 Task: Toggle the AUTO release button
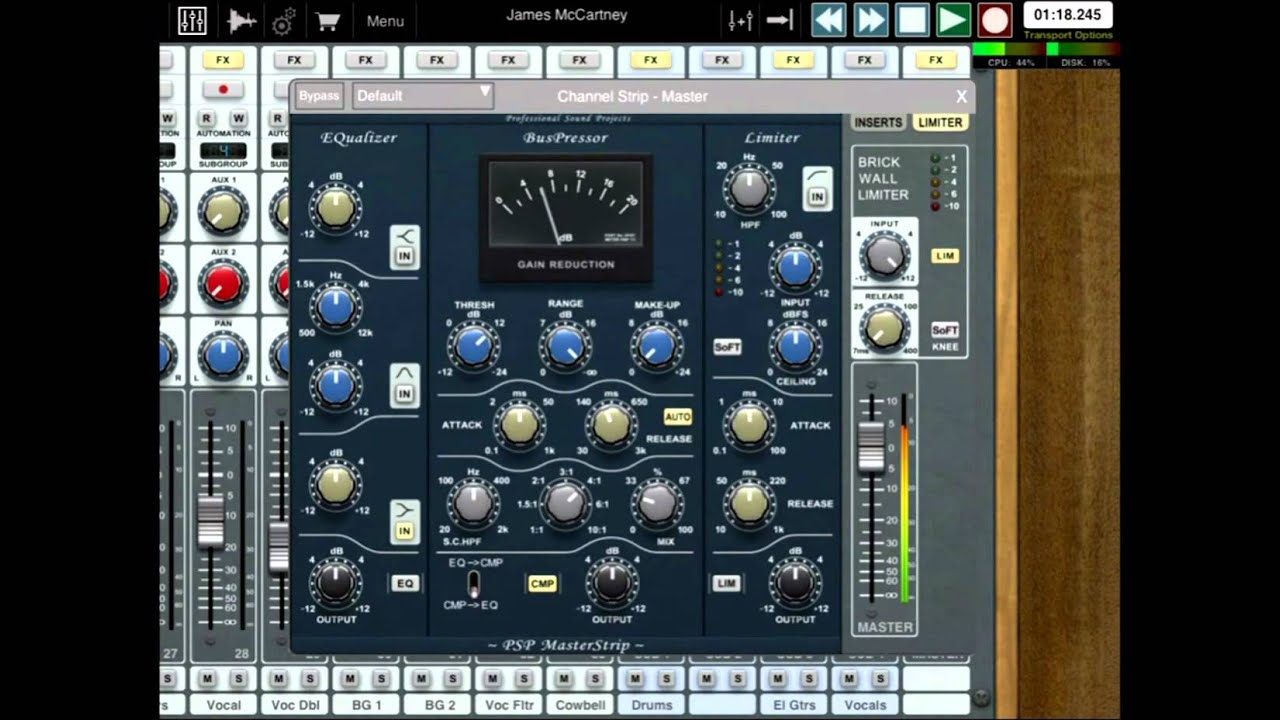coord(677,416)
